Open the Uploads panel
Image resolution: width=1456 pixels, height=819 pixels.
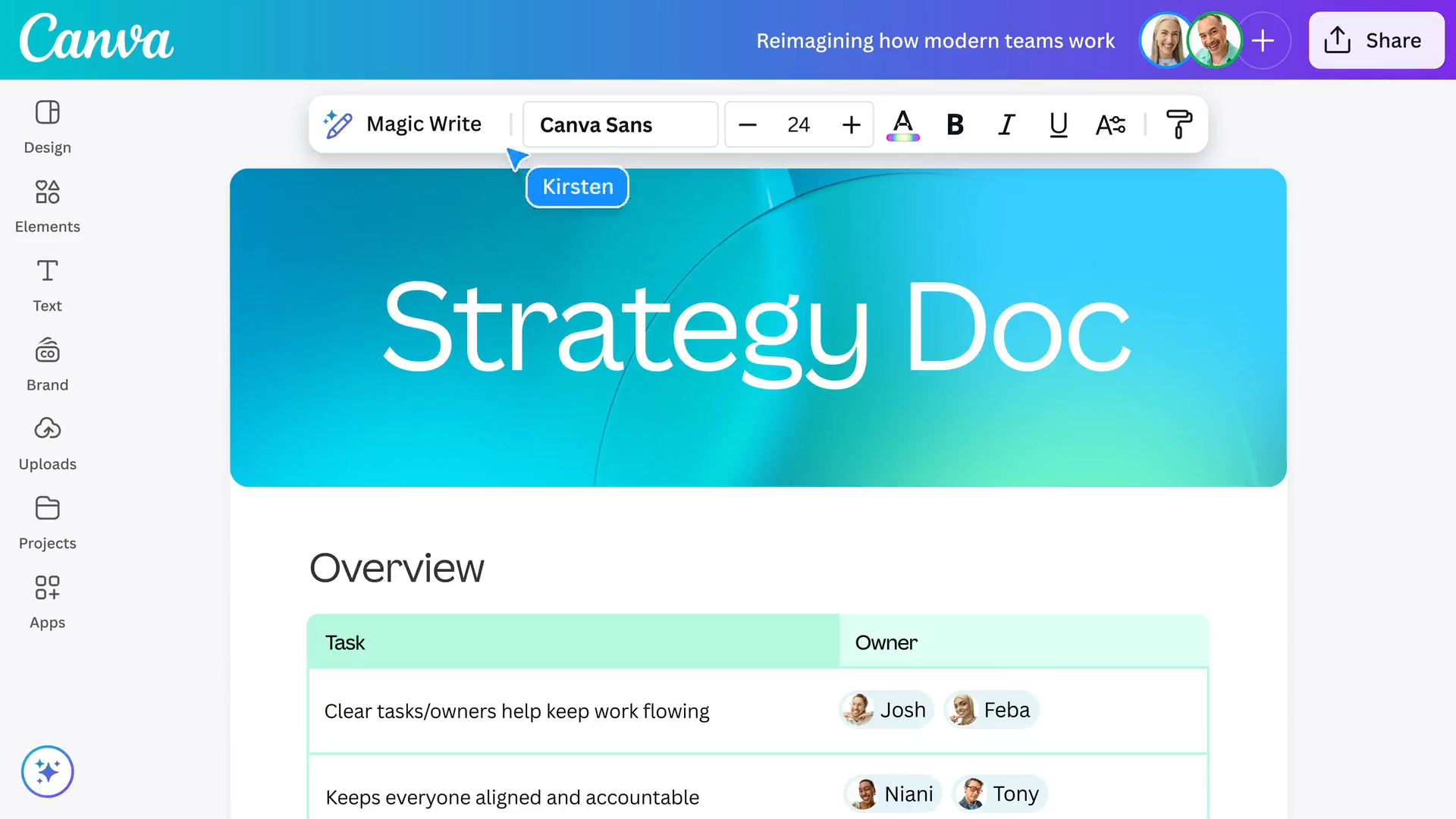47,443
